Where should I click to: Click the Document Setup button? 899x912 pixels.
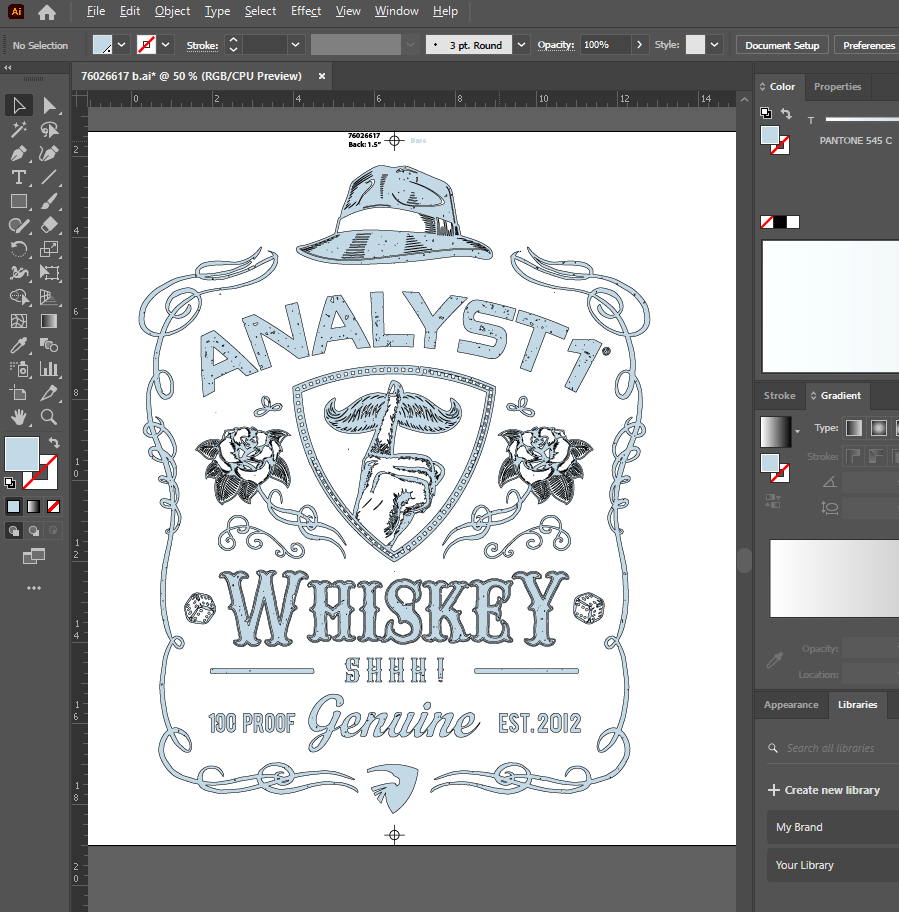coord(782,45)
